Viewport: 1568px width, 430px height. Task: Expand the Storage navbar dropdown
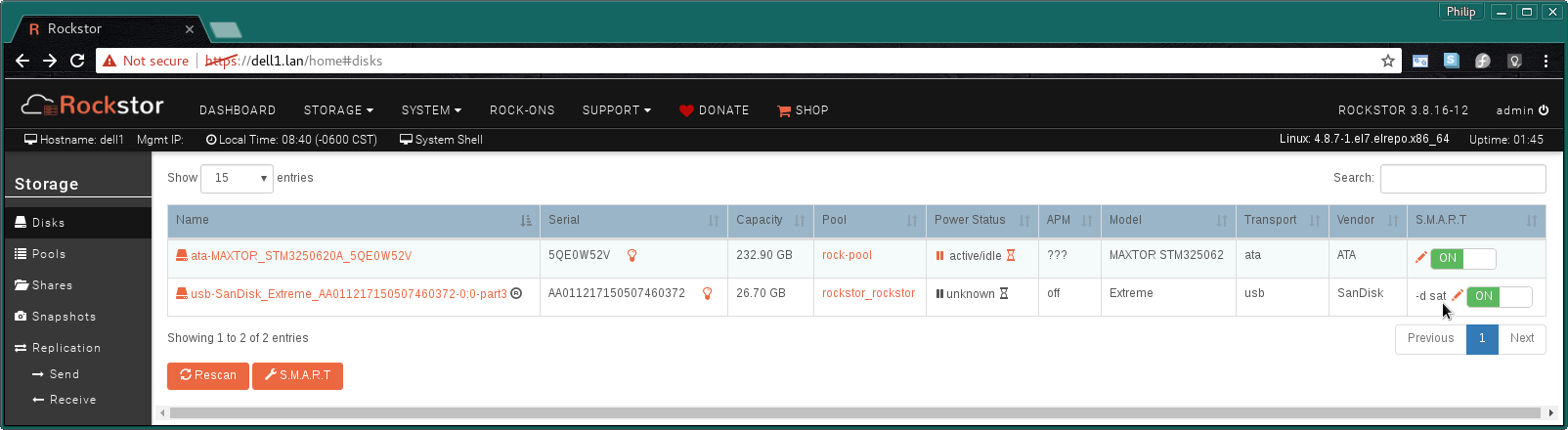pos(338,110)
